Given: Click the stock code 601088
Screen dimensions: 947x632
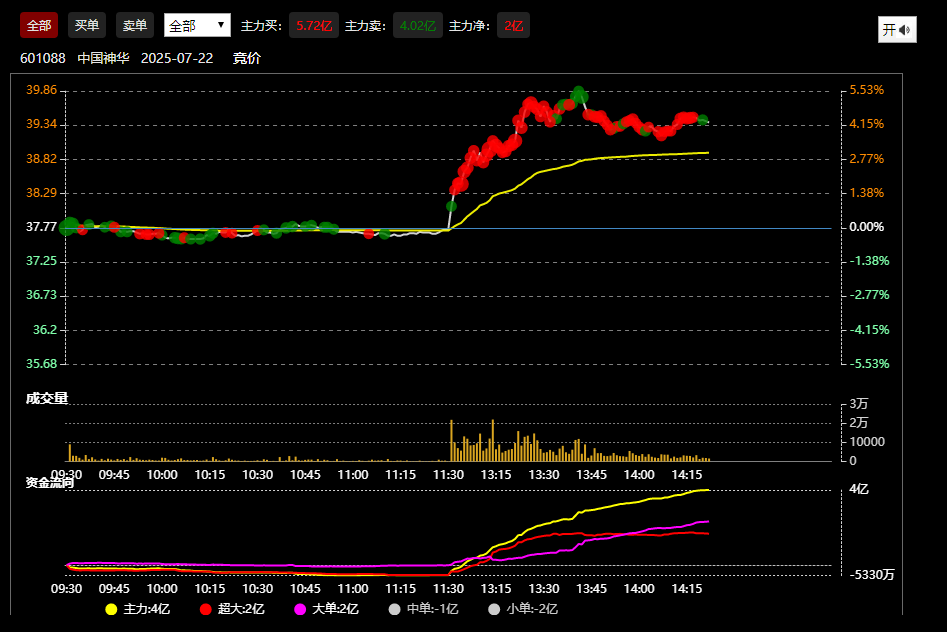Looking at the screenshot, I should pyautogui.click(x=43, y=58).
